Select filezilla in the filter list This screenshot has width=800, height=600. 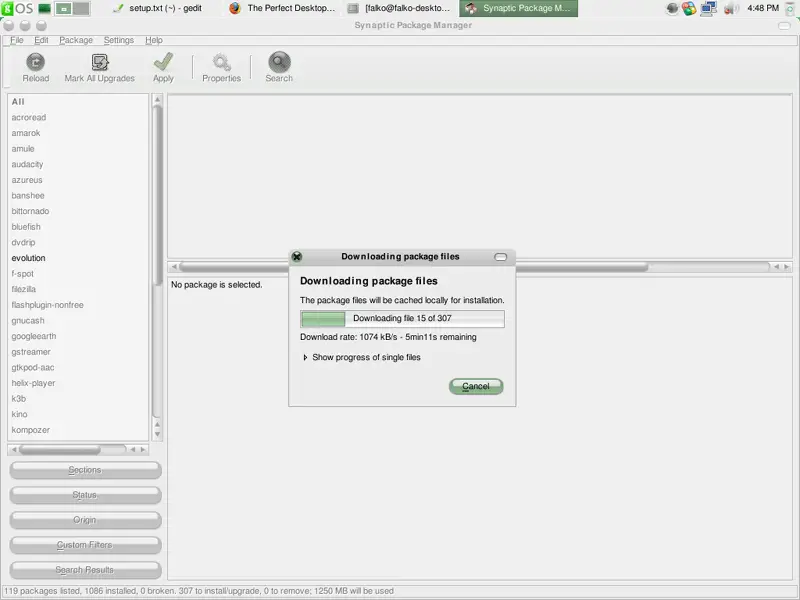[x=78, y=289]
